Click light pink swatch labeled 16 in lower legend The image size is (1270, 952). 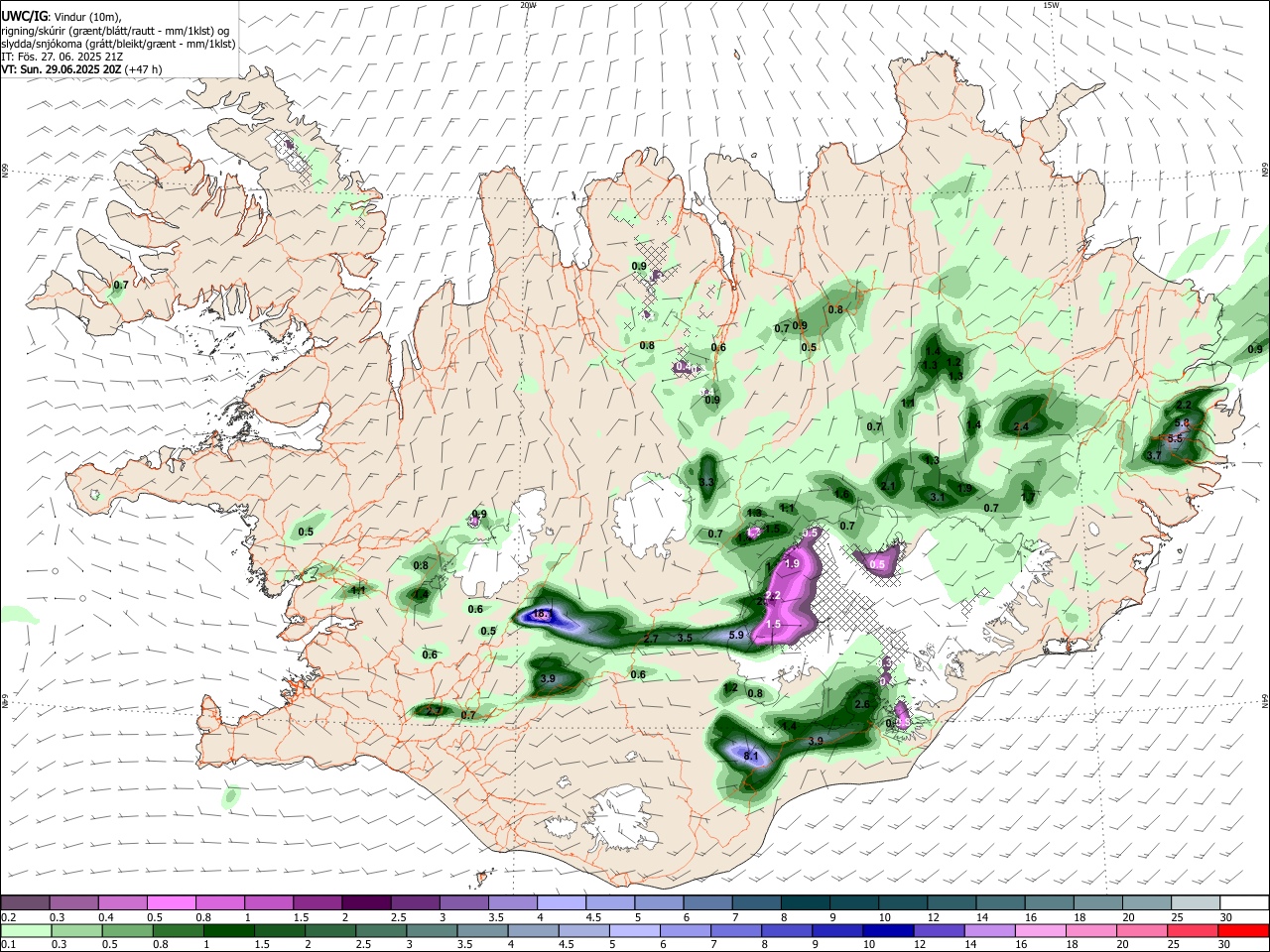[1039, 930]
